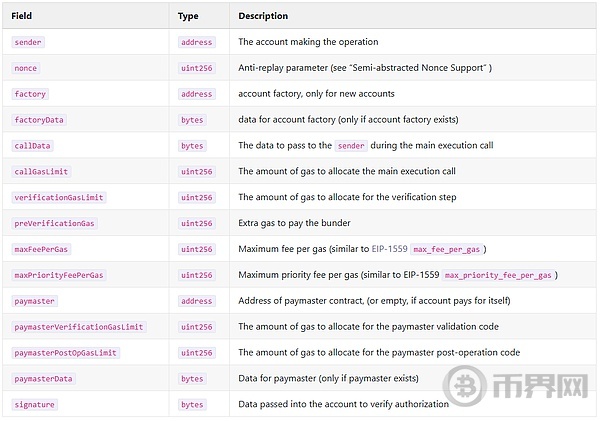The height and width of the screenshot is (421, 600).
Task: Select the max_fee_per_gas code tag
Action: pos(447,250)
